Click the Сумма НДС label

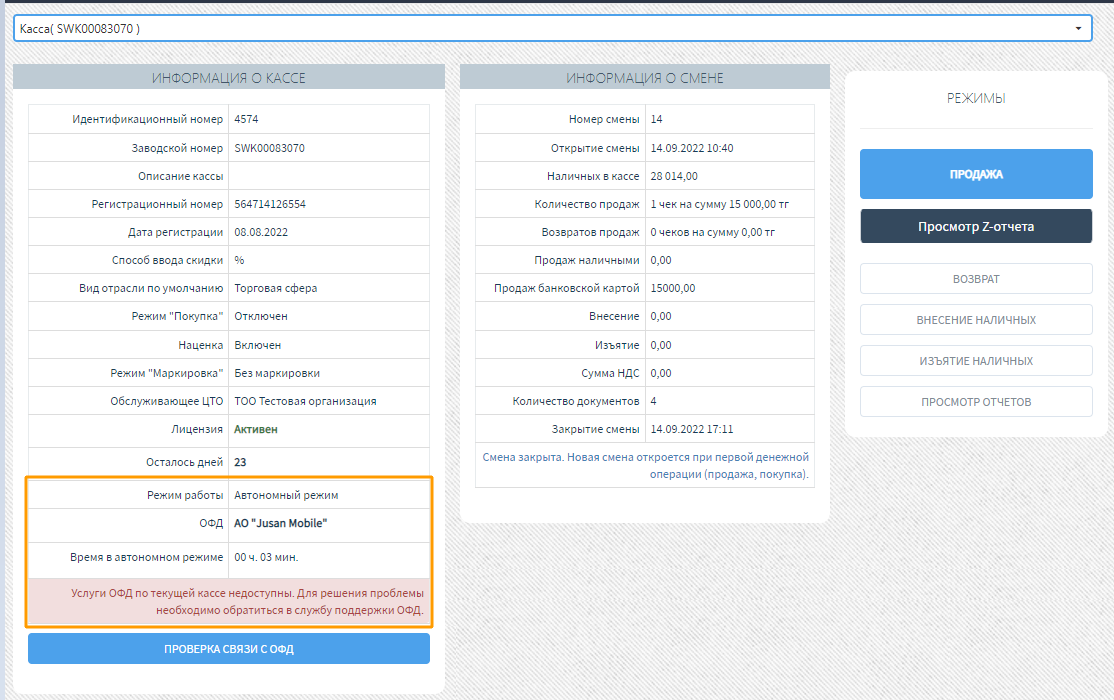[610, 373]
